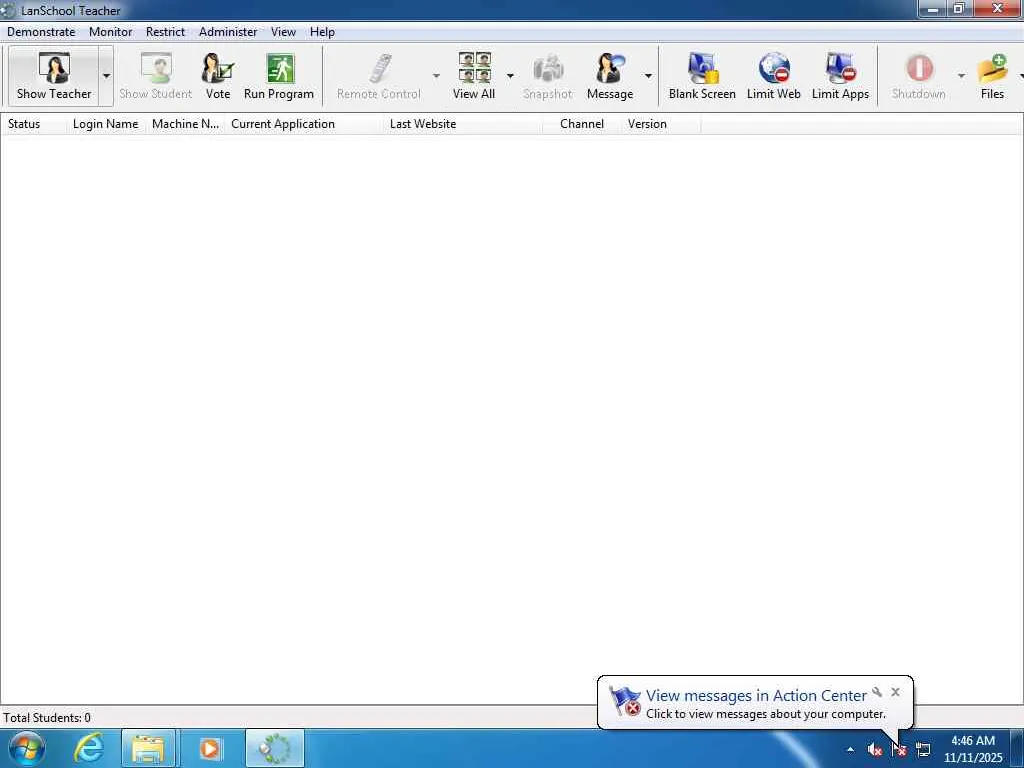Open the Message tool
Viewport: 1024px width, 768px height.
pyautogui.click(x=610, y=76)
